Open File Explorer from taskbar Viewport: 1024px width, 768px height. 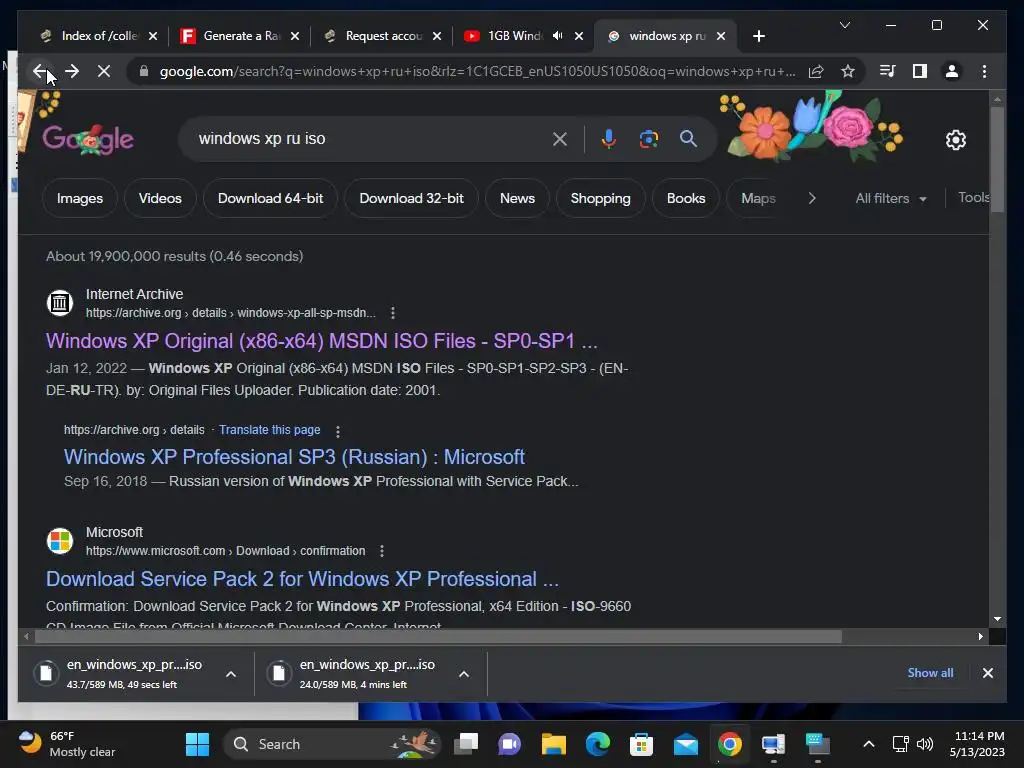click(x=553, y=744)
